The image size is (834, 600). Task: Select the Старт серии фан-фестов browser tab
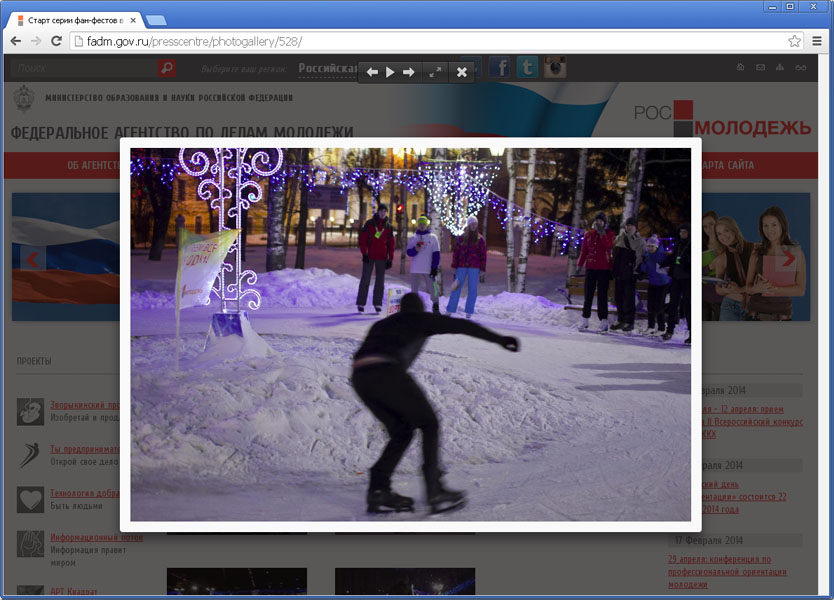[x=76, y=20]
